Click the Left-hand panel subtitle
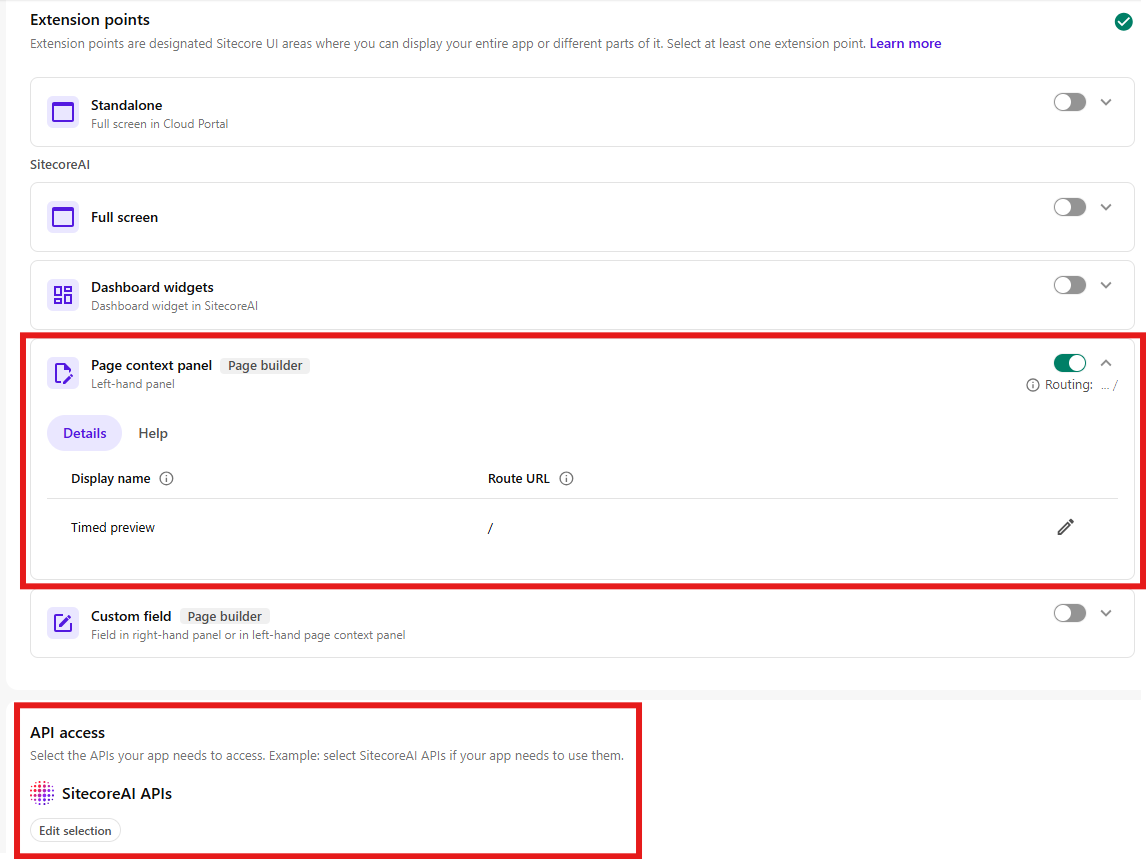The height and width of the screenshot is (859, 1146). (x=133, y=385)
